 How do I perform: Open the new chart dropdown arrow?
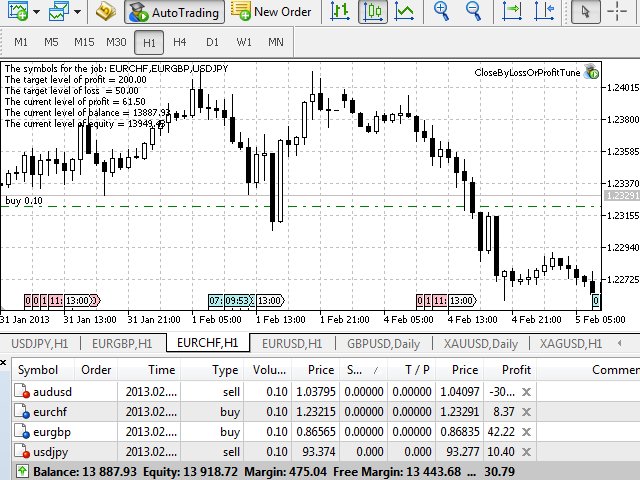click(x=35, y=12)
